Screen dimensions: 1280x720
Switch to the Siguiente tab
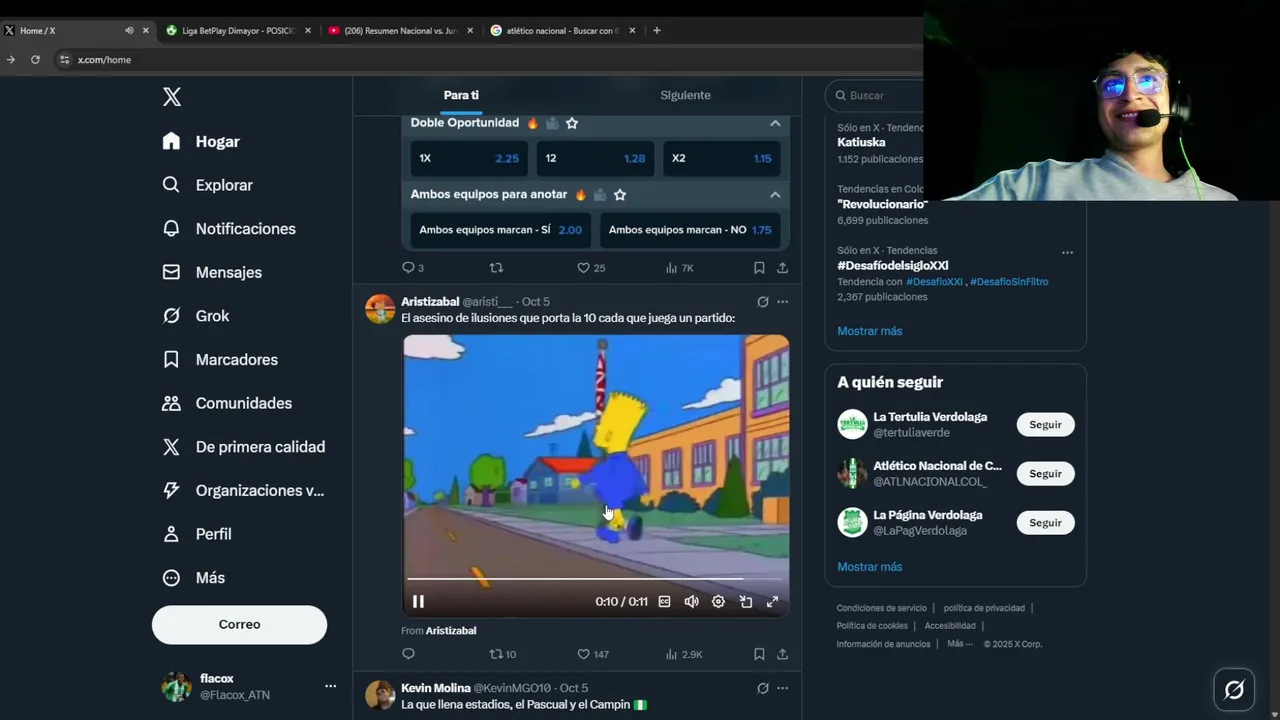pos(685,95)
